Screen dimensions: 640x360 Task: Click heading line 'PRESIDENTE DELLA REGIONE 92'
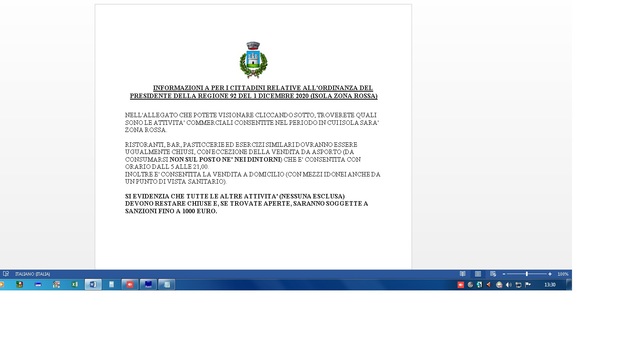tap(253, 96)
